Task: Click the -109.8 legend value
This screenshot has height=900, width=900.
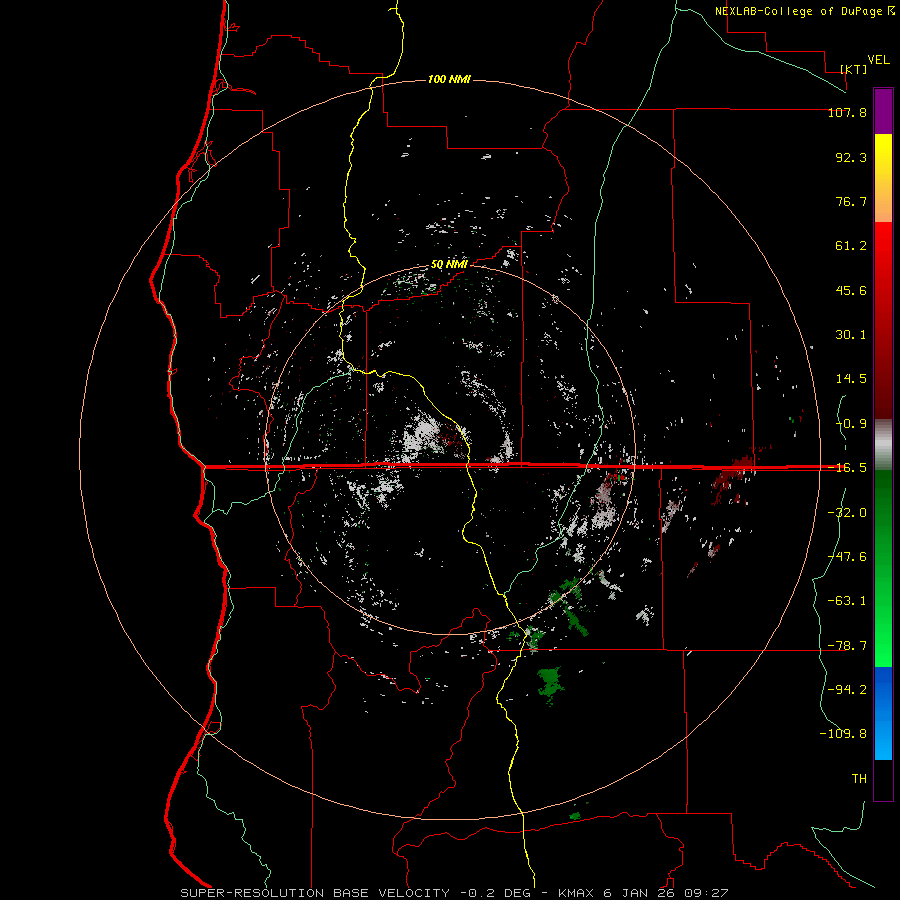Action: 843,734
